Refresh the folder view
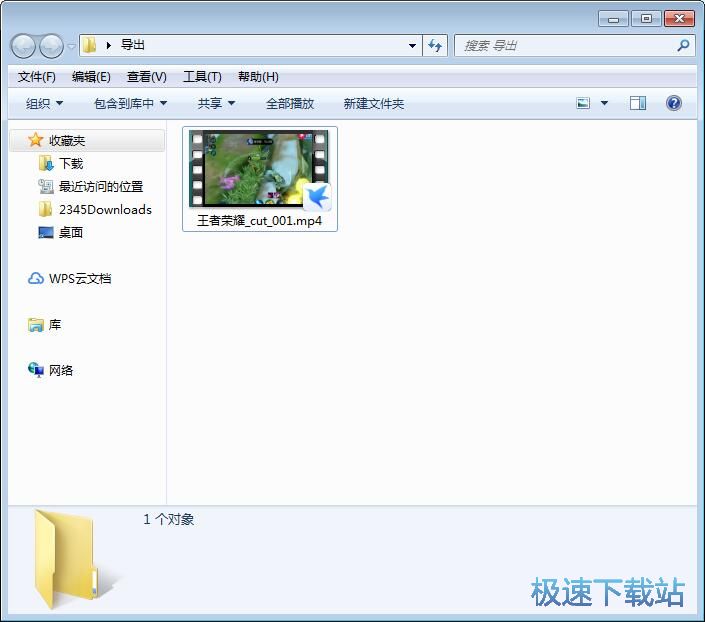Image resolution: width=705 pixels, height=622 pixels. (435, 45)
